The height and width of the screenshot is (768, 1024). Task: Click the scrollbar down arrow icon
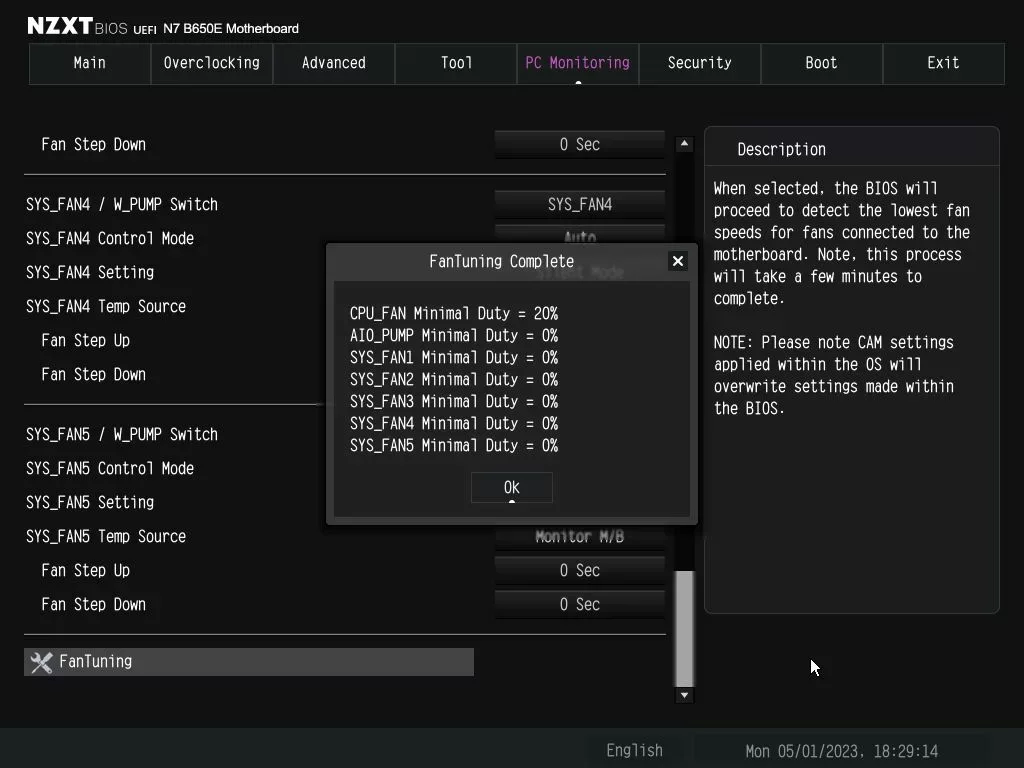(x=684, y=694)
